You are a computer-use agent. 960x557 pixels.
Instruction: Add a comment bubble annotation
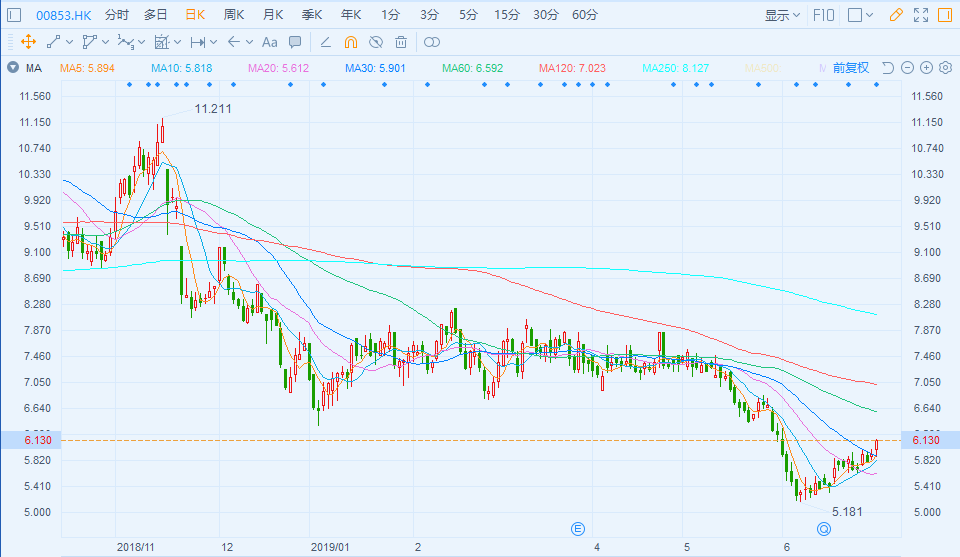coord(295,42)
